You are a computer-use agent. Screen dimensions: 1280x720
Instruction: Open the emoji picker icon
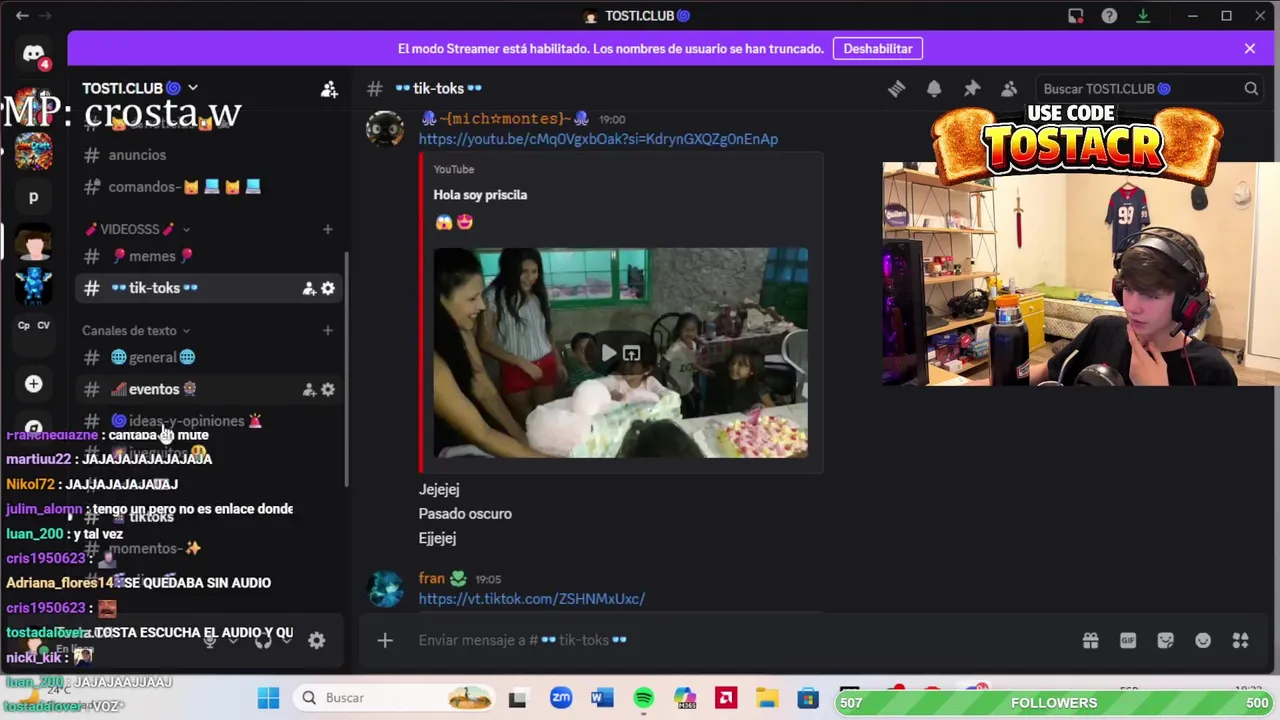coord(1203,641)
